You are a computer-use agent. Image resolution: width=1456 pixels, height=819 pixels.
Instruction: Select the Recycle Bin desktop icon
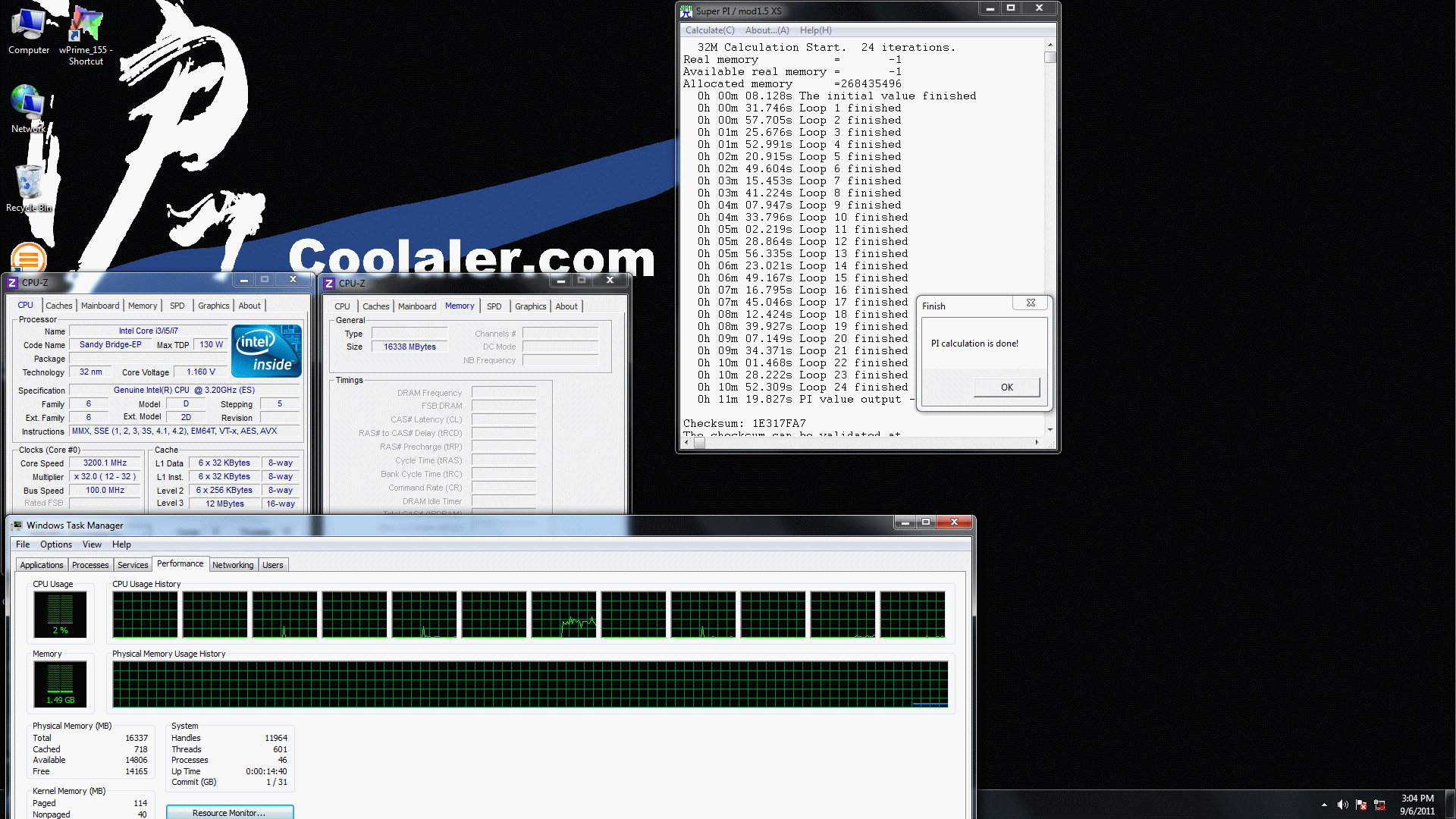(x=29, y=188)
